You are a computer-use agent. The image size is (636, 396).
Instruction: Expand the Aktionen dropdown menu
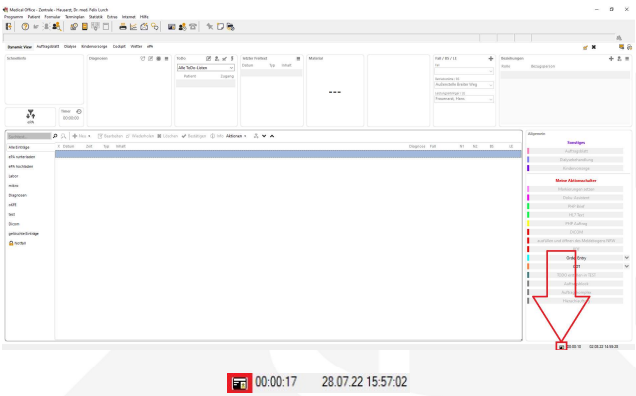click(x=236, y=136)
